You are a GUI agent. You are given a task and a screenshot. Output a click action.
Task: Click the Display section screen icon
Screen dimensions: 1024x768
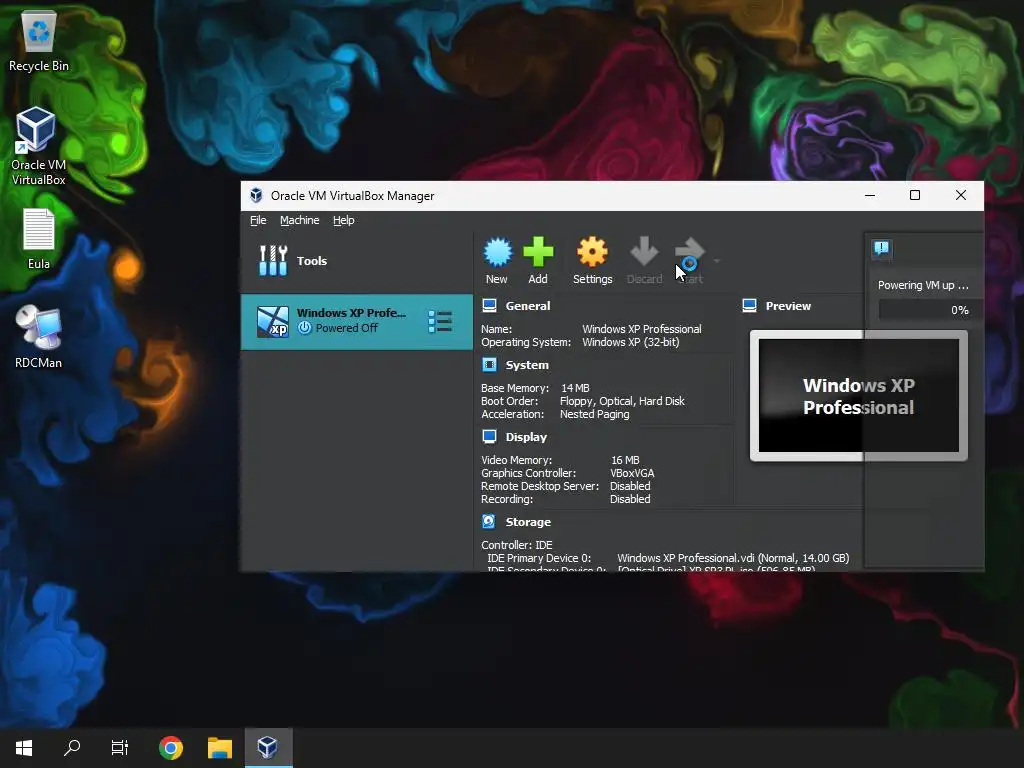[x=489, y=436]
